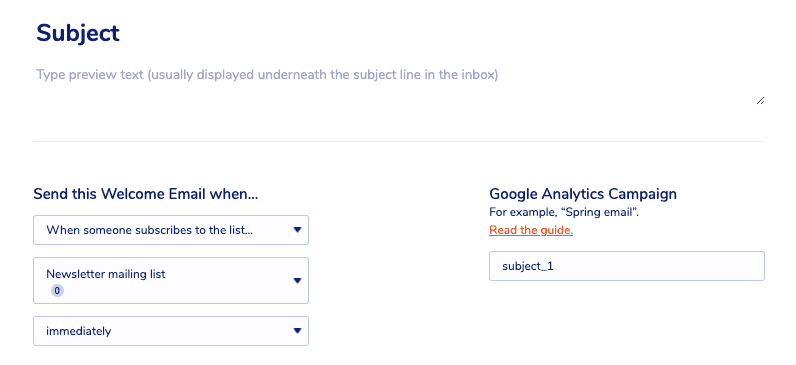Screen dimensions: 796x365
Task: Click the 'For example, Spring email' hint text
Action: pos(564,212)
